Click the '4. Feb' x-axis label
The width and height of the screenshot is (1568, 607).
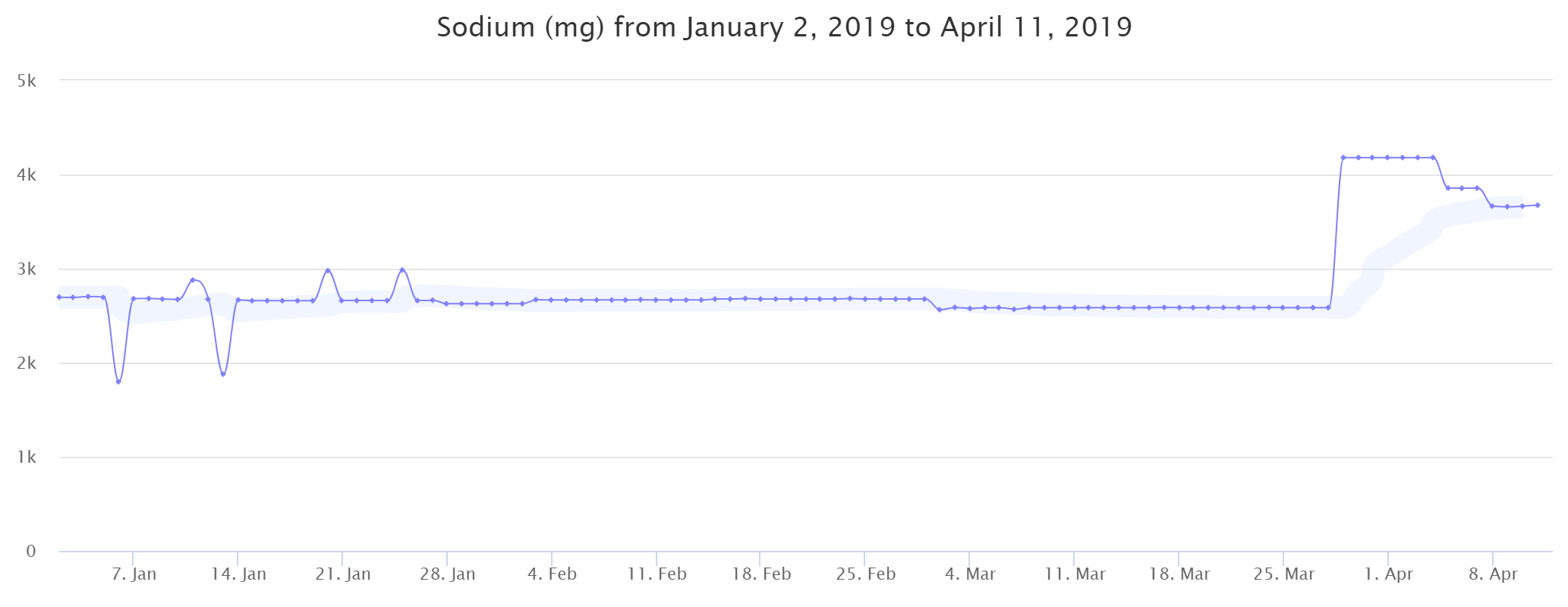point(552,574)
